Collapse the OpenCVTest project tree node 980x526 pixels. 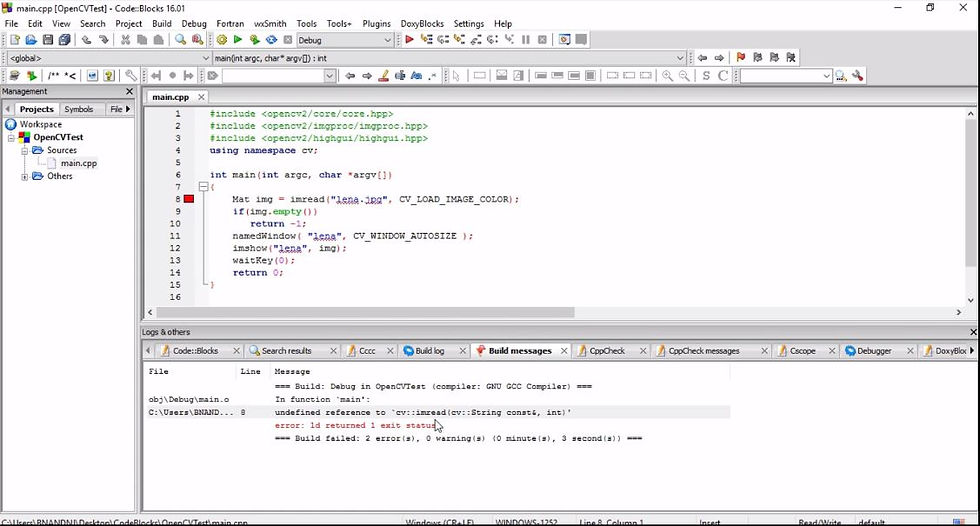[11, 137]
